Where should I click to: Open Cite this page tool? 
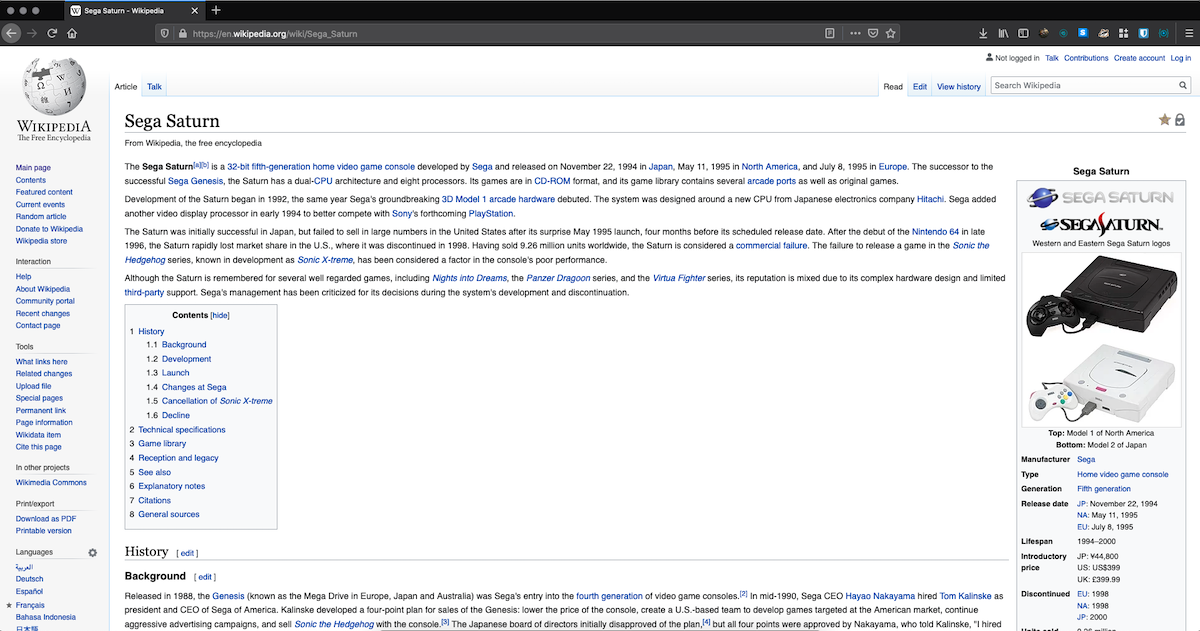pos(39,447)
